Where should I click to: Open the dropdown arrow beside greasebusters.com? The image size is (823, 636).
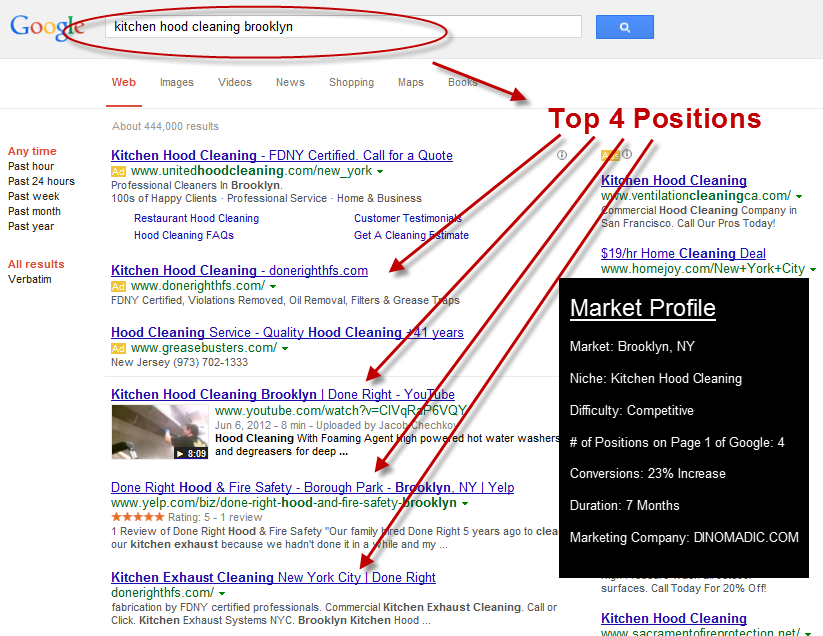pos(285,349)
